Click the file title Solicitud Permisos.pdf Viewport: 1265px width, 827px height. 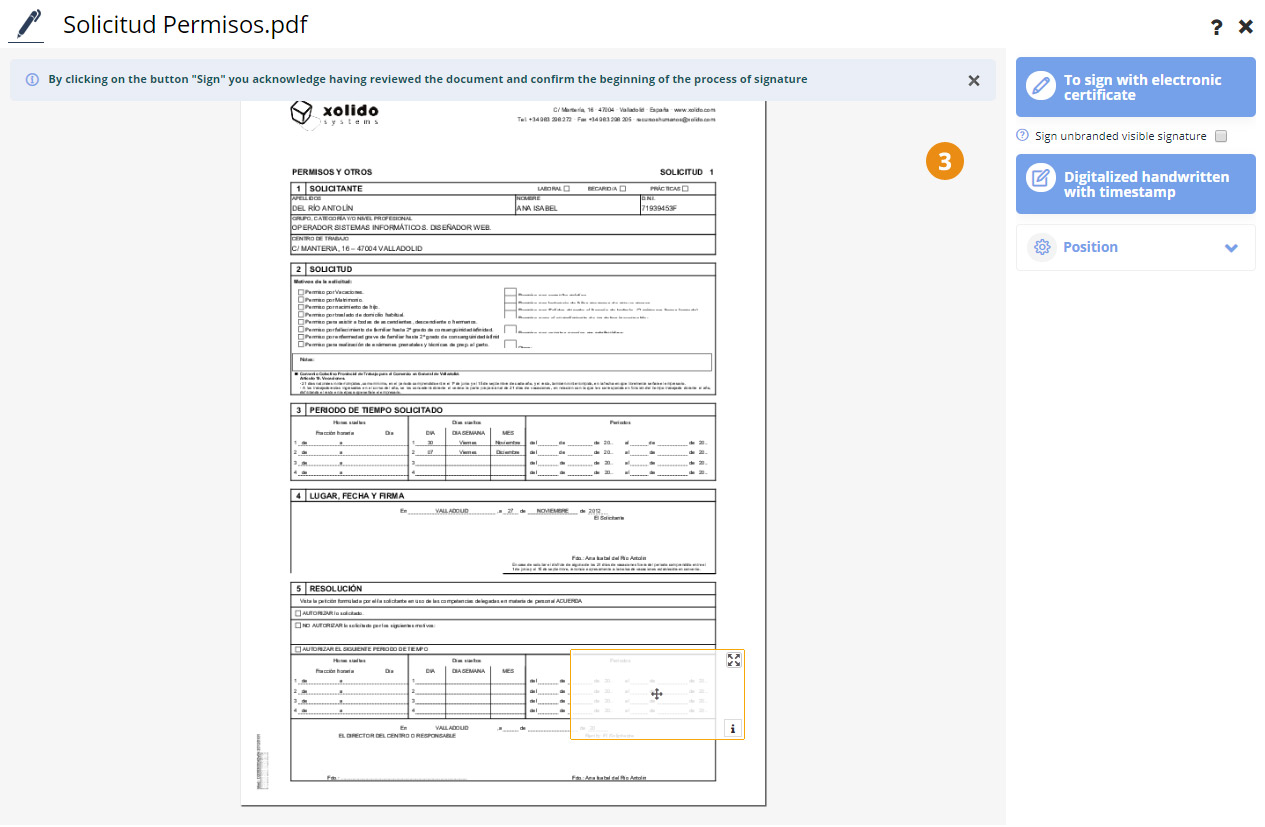(x=185, y=24)
